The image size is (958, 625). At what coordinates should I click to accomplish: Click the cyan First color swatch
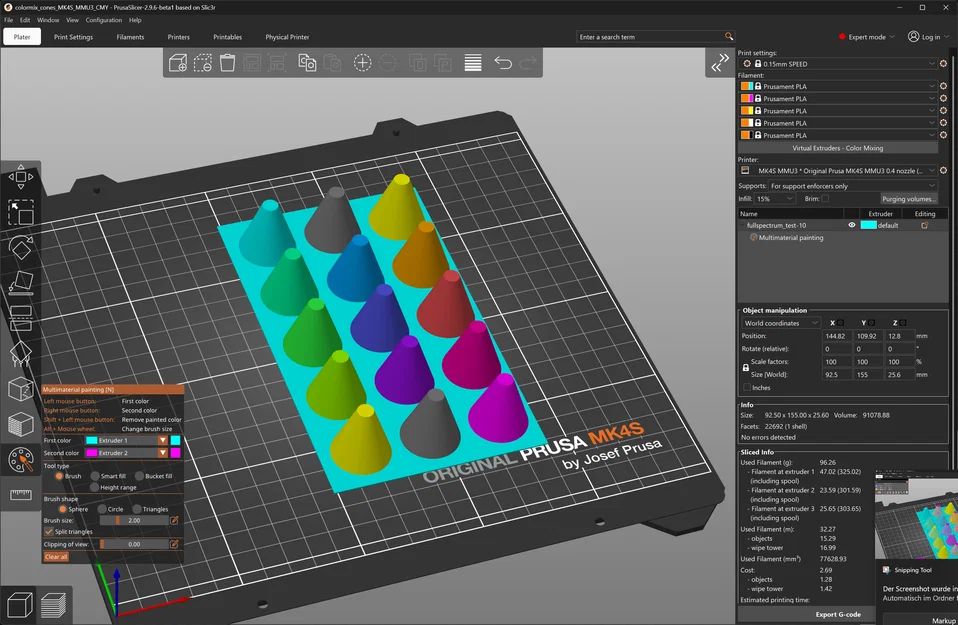coord(175,440)
